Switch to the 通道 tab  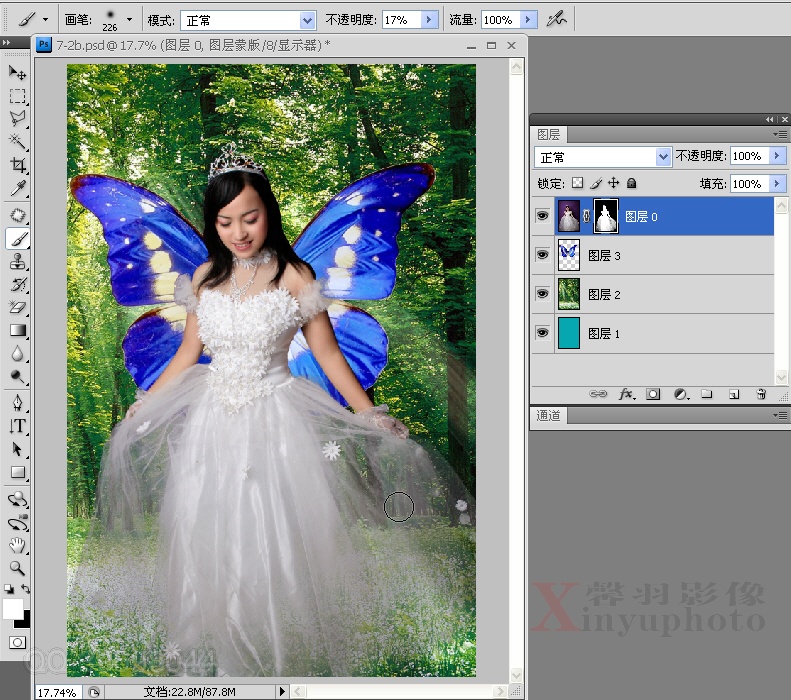[548, 416]
